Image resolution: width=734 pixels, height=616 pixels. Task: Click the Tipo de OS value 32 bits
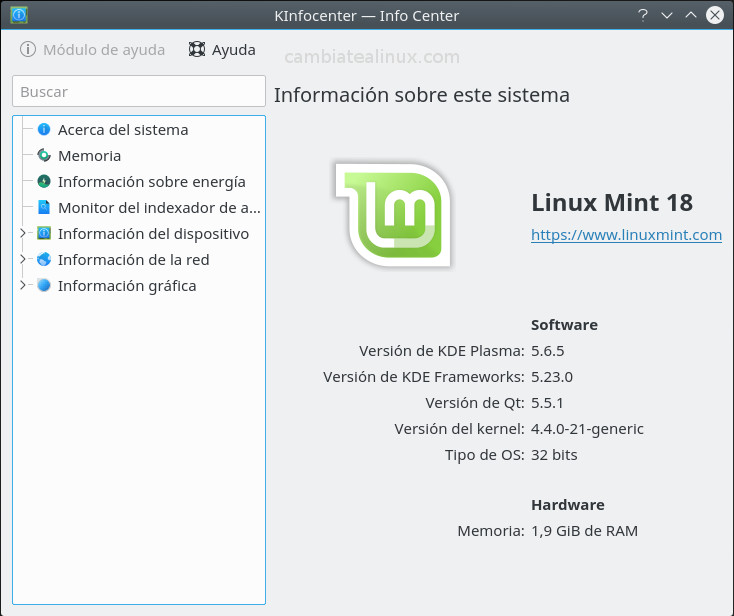click(x=554, y=455)
